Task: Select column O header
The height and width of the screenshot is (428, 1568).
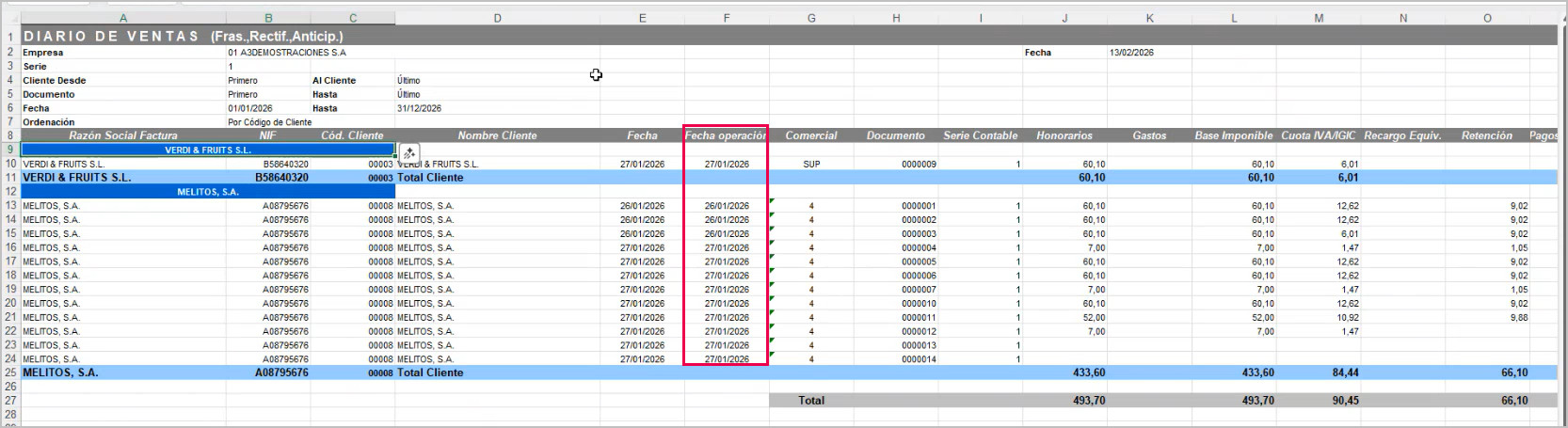Action: [x=1487, y=18]
